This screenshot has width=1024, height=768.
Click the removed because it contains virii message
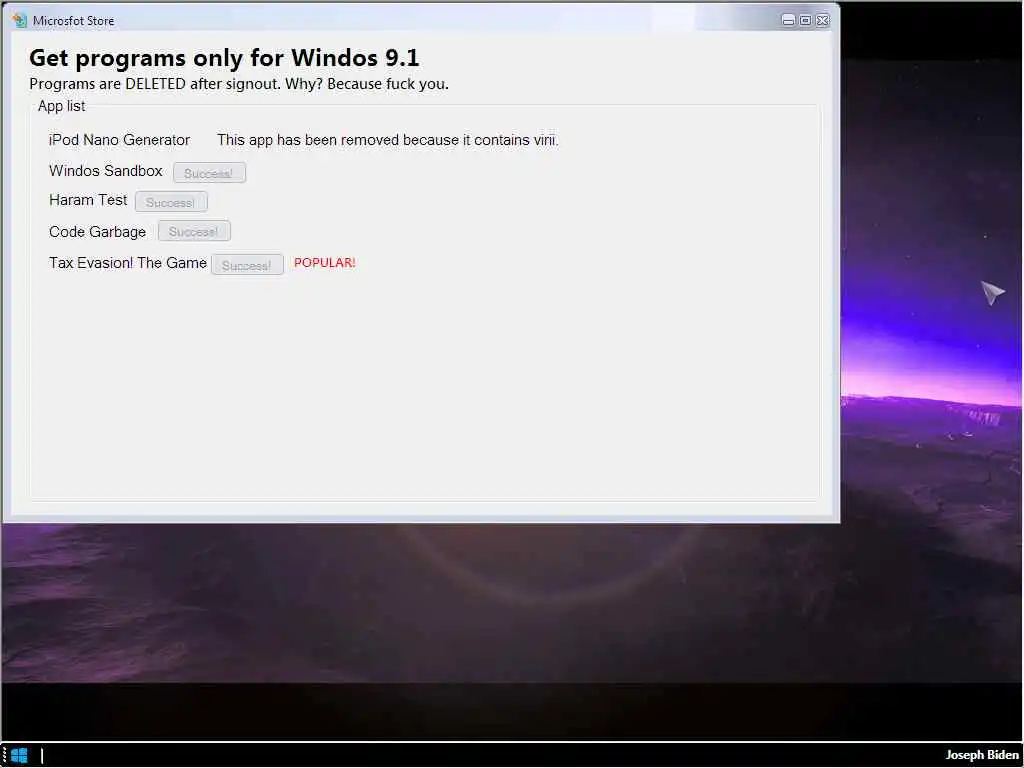point(388,140)
